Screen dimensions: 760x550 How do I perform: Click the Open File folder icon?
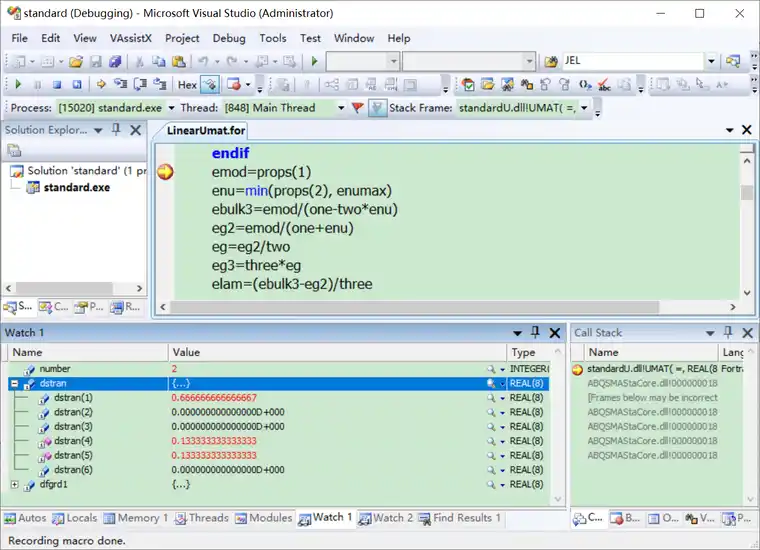pos(76,62)
